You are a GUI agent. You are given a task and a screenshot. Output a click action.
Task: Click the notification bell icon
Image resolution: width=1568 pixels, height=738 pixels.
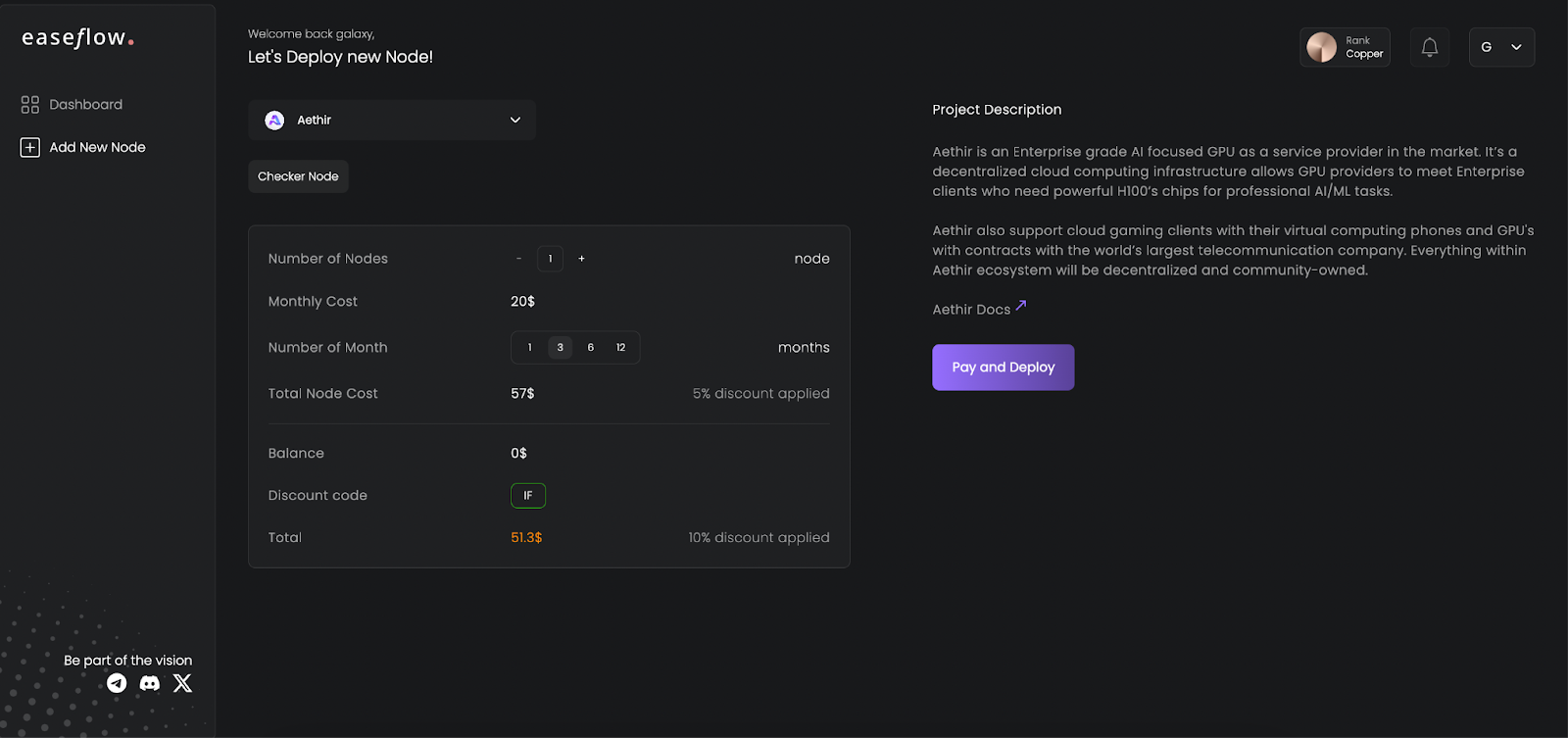click(1430, 47)
